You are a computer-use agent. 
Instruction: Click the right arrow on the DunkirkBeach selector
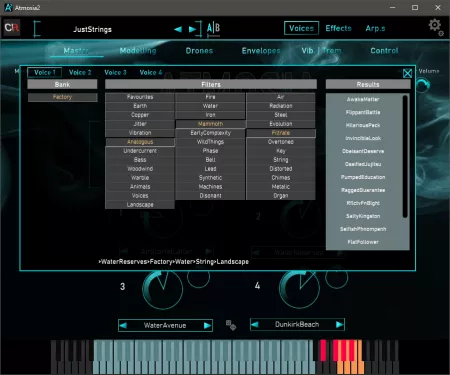point(339,324)
